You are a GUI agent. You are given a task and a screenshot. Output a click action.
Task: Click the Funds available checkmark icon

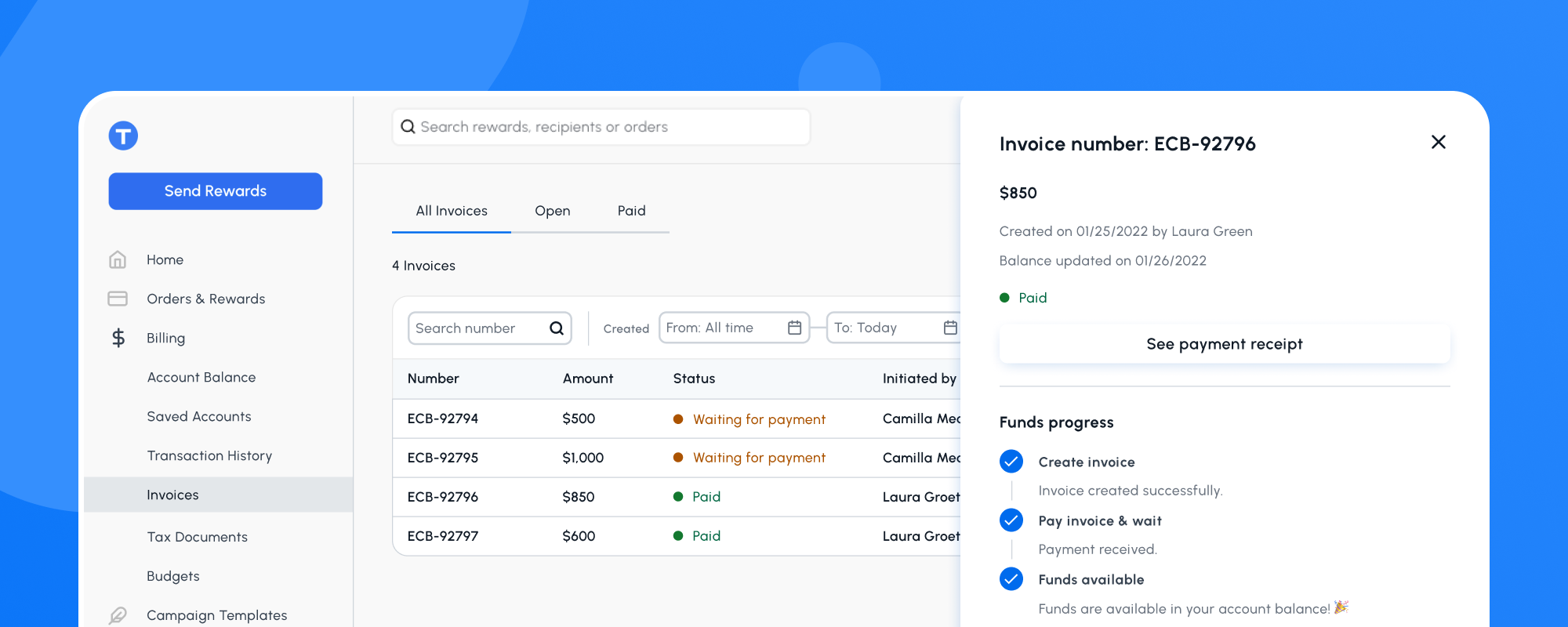coord(1011,579)
